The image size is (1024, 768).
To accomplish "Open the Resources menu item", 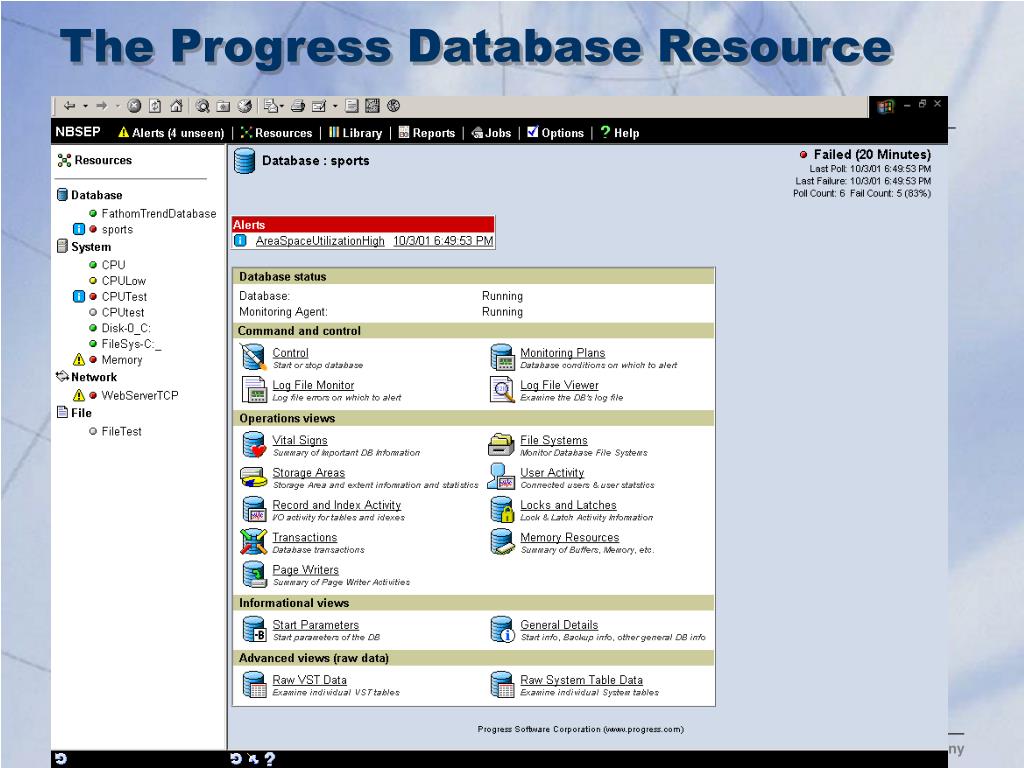I will pos(276,133).
